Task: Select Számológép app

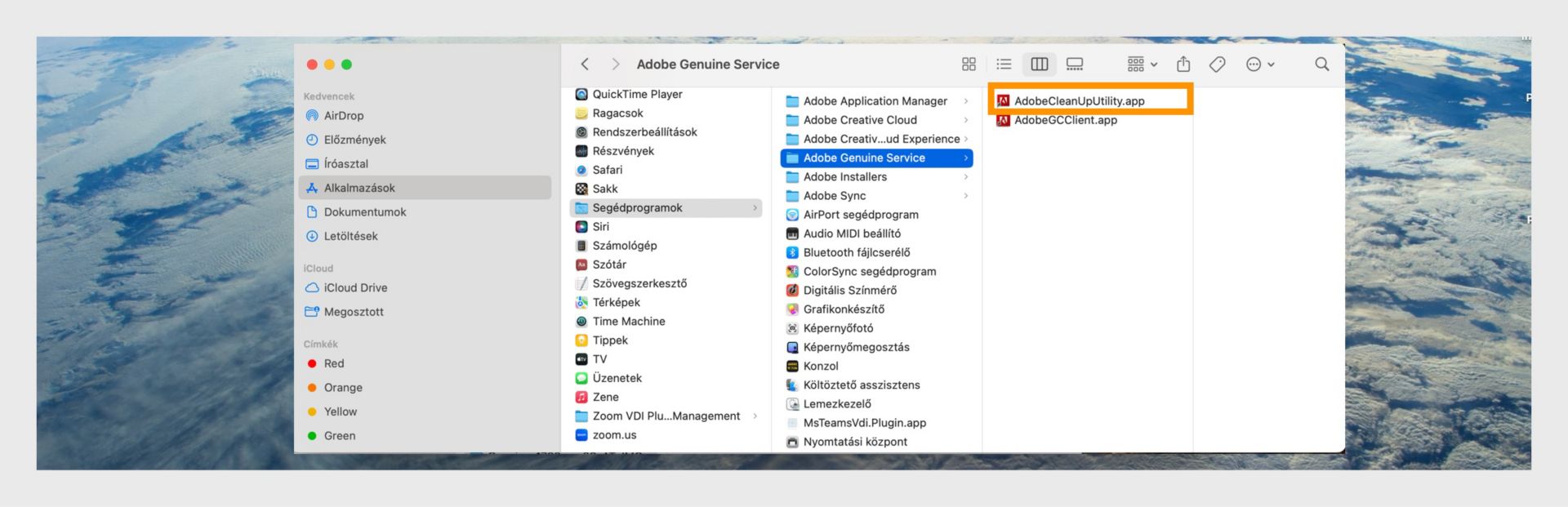Action: (666, 245)
